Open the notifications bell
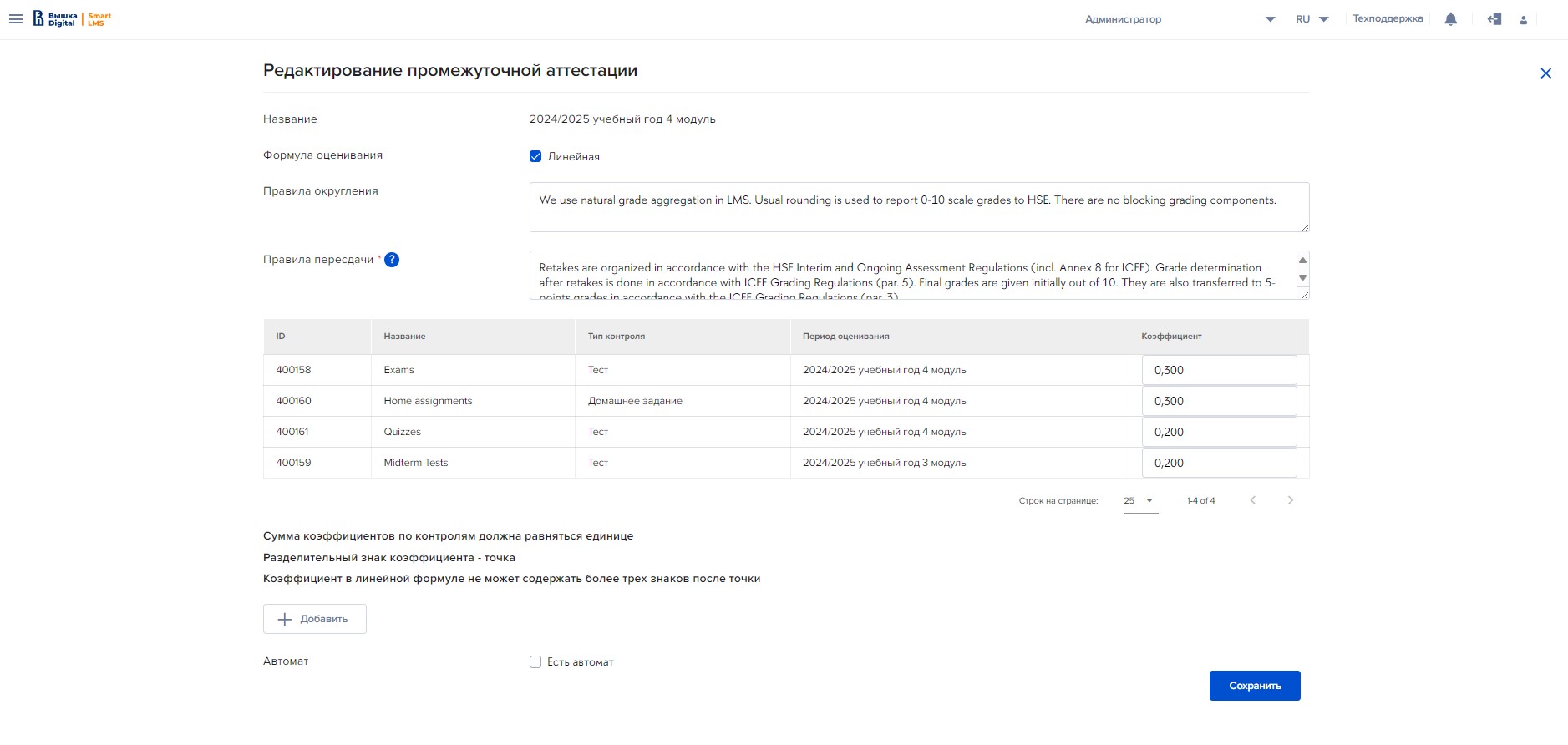Viewport: 1568px width, 745px height. point(1450,19)
